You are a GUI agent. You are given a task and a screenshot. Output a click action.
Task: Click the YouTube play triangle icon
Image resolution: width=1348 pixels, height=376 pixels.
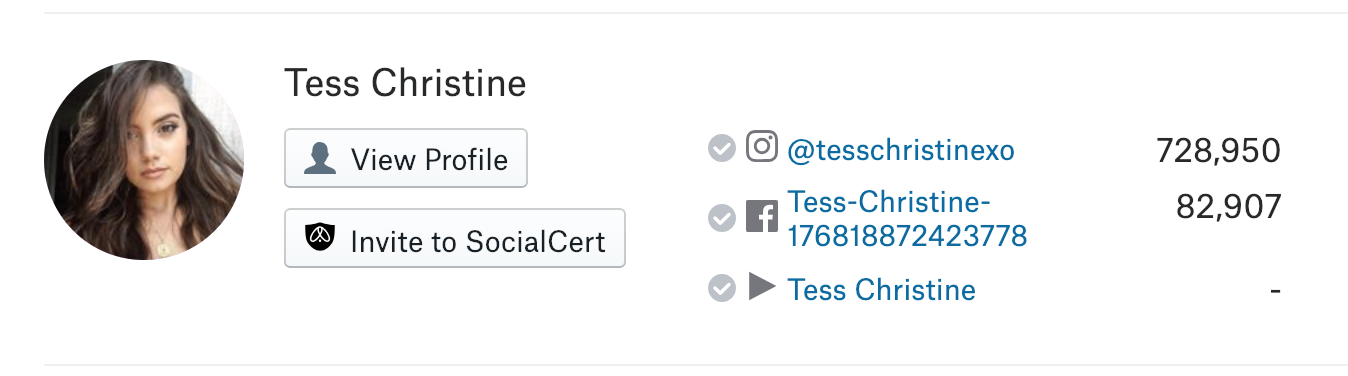click(762, 288)
